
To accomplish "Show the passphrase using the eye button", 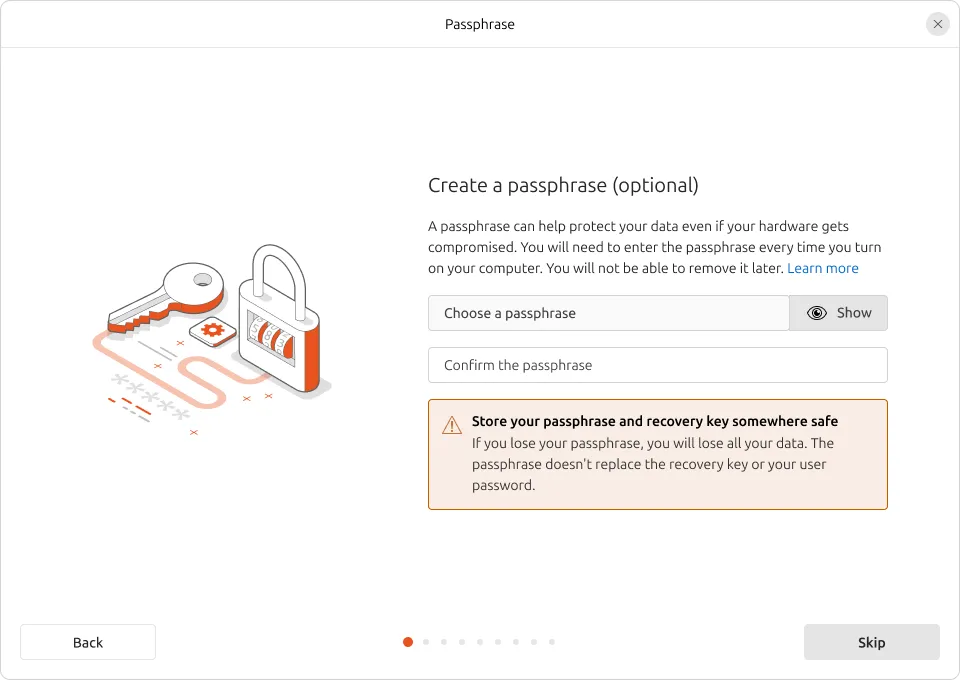I will pyautogui.click(x=838, y=313).
